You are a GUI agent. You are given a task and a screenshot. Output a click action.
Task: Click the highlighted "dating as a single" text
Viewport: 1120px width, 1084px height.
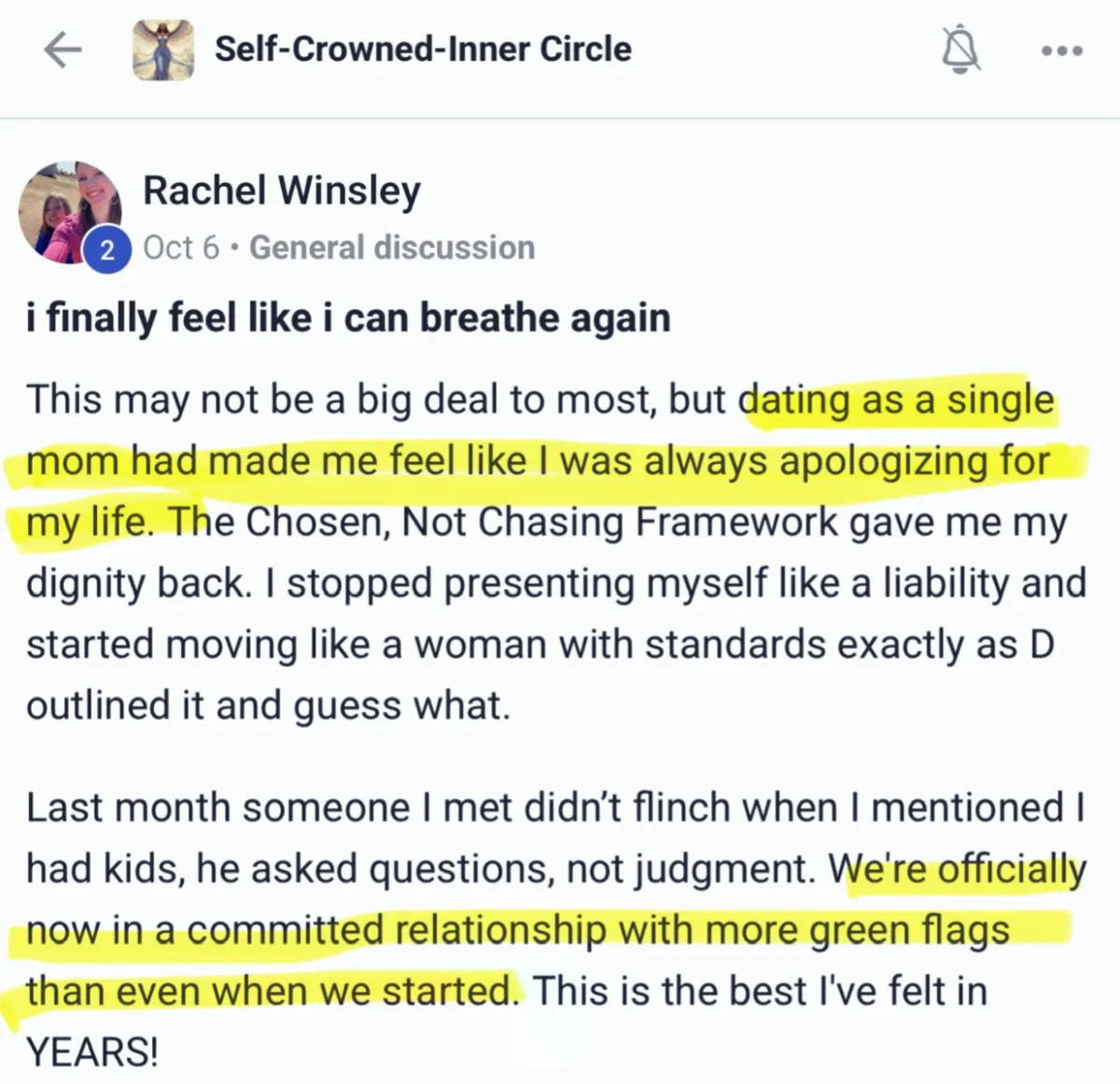(896, 400)
